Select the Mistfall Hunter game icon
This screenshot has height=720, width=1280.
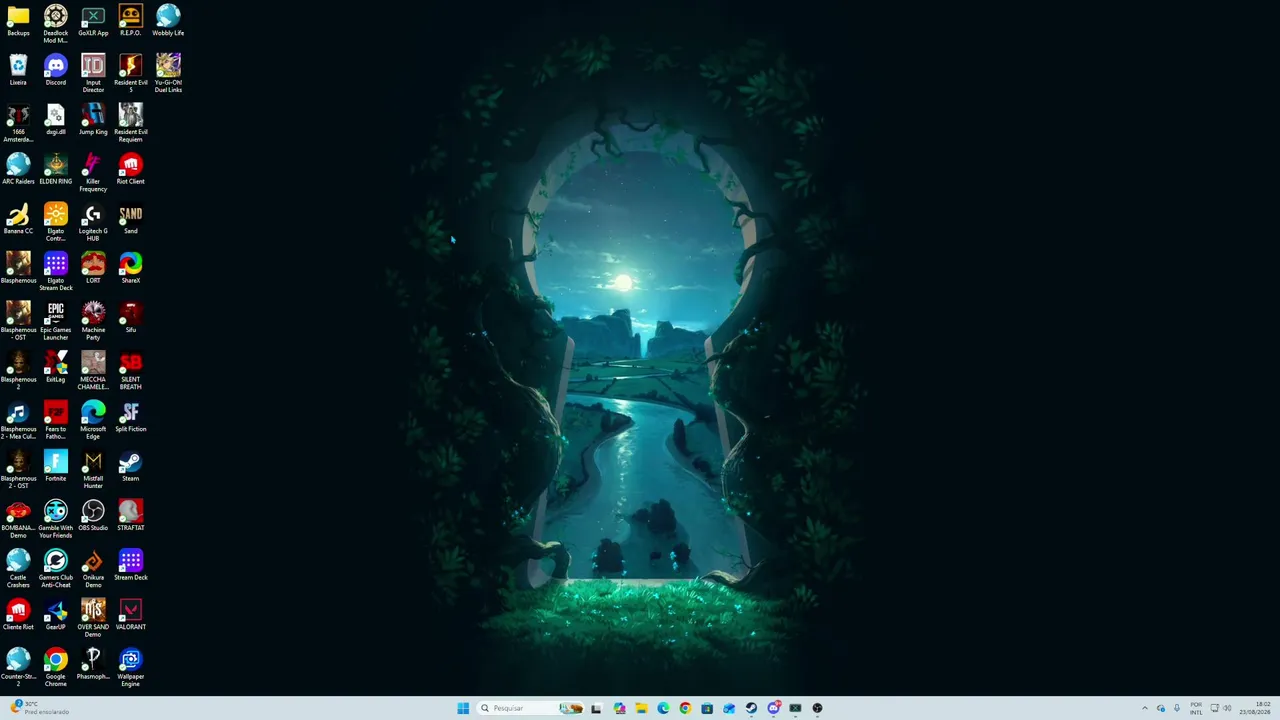pos(93,470)
